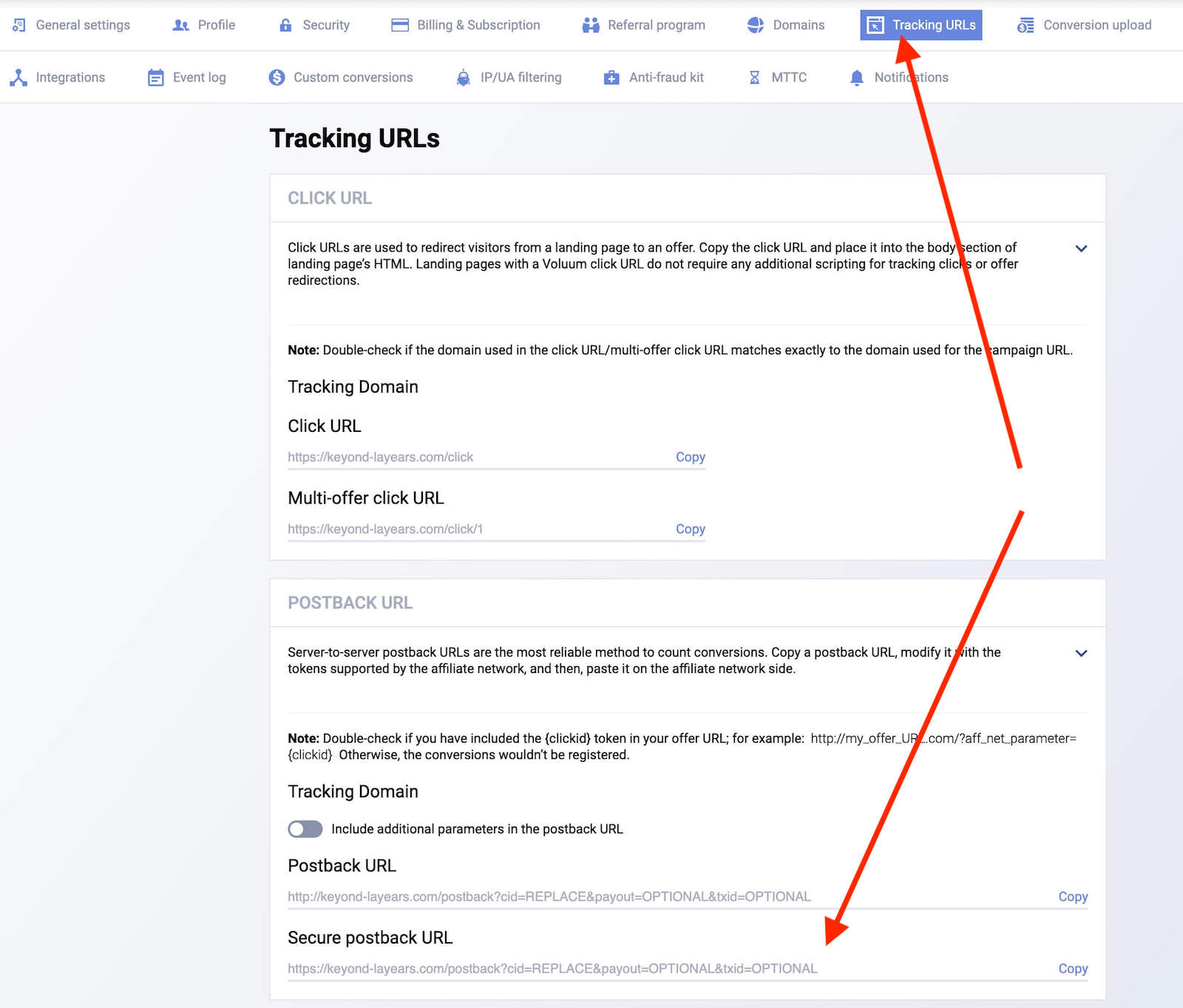This screenshot has width=1183, height=1008.
Task: Click the Anti-fraud kit icon
Action: click(x=611, y=78)
